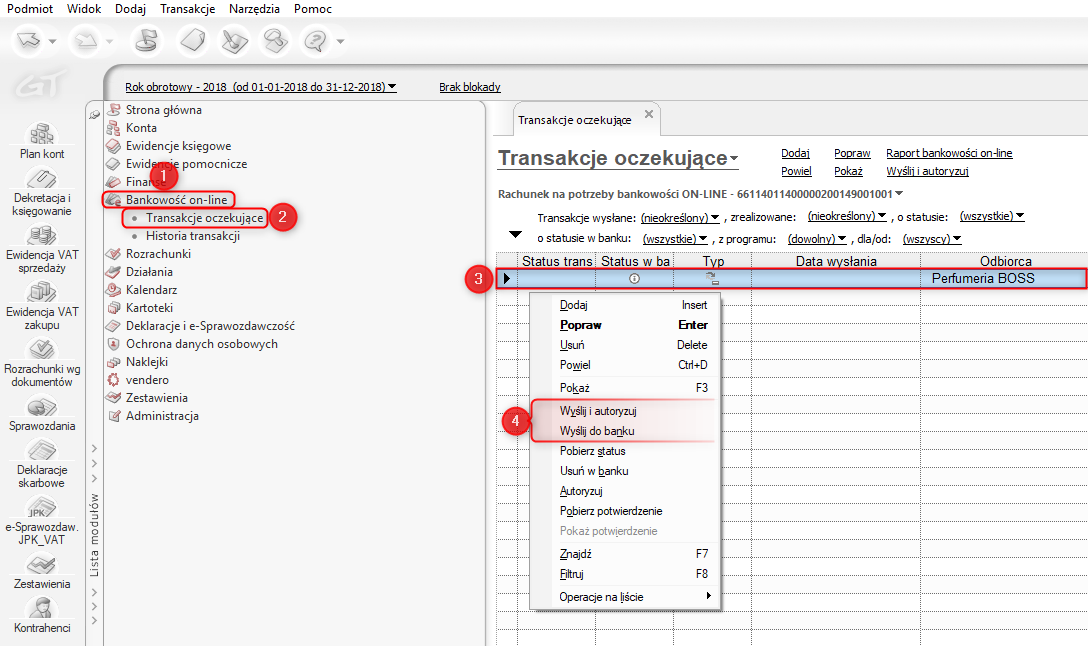Open Rozrachunki wg dokumentów module icon
Viewport: 1088px width, 646px height.
(x=42, y=350)
